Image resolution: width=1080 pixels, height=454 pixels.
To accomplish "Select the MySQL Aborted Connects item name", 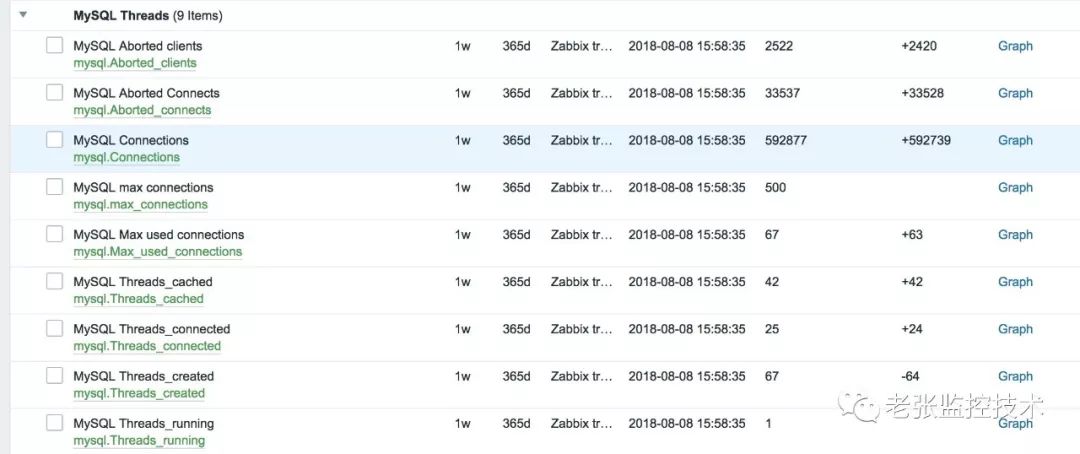I will click(x=147, y=93).
